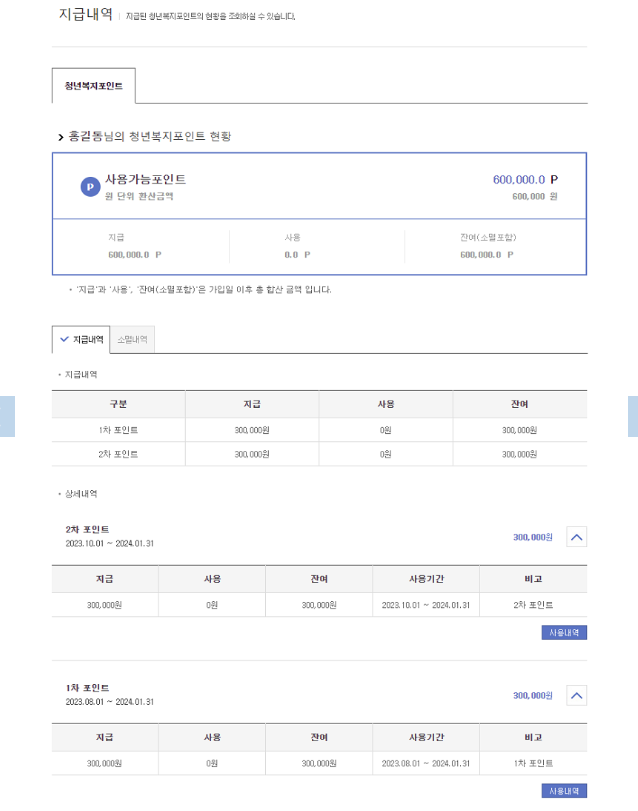Select the 2차 포인트 row in 지급내역 table
This screenshot has height=811, width=638.
click(x=320, y=454)
